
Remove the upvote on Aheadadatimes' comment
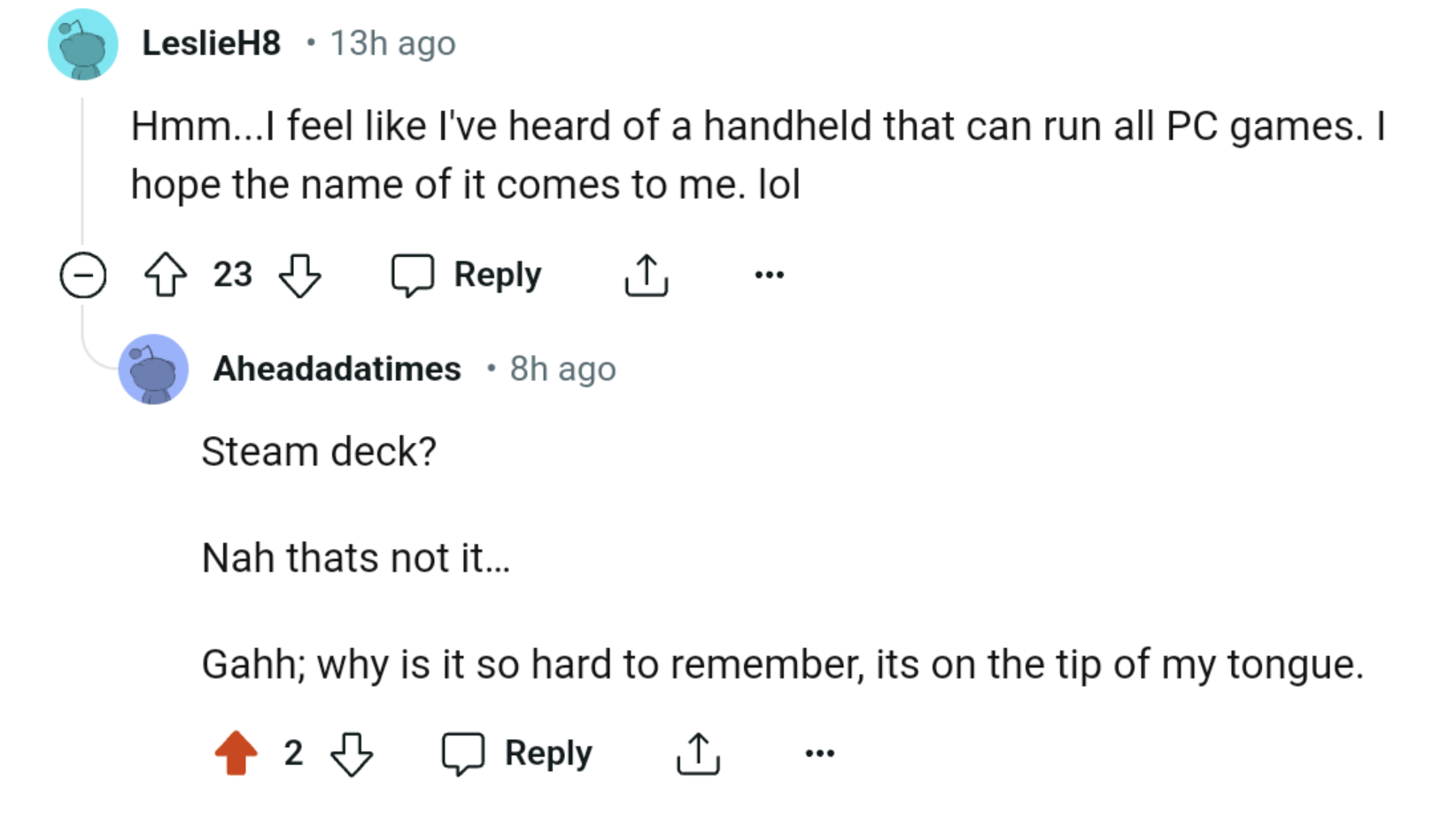pyautogui.click(x=233, y=753)
